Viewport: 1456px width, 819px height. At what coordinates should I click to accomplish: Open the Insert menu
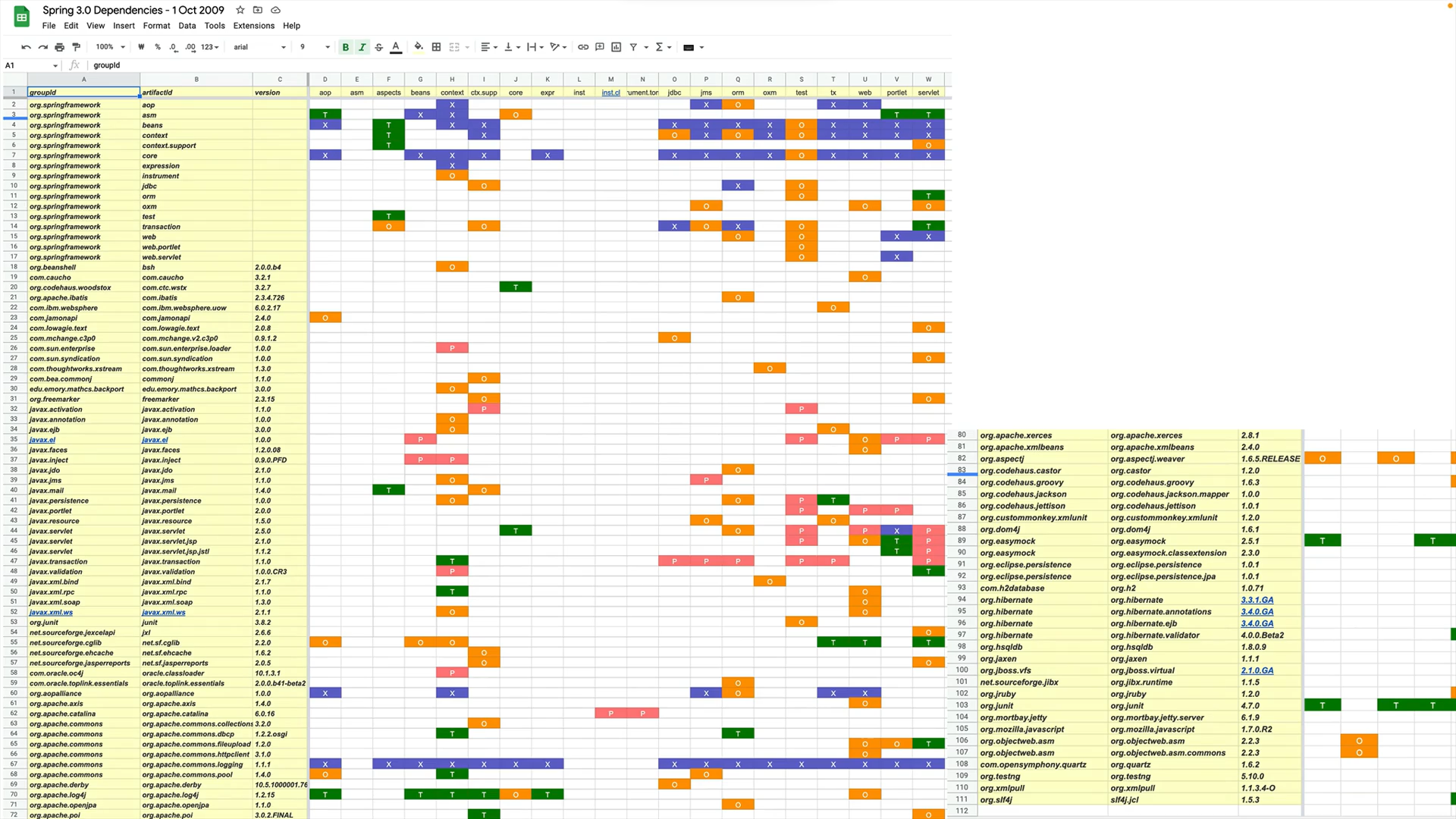click(x=124, y=26)
